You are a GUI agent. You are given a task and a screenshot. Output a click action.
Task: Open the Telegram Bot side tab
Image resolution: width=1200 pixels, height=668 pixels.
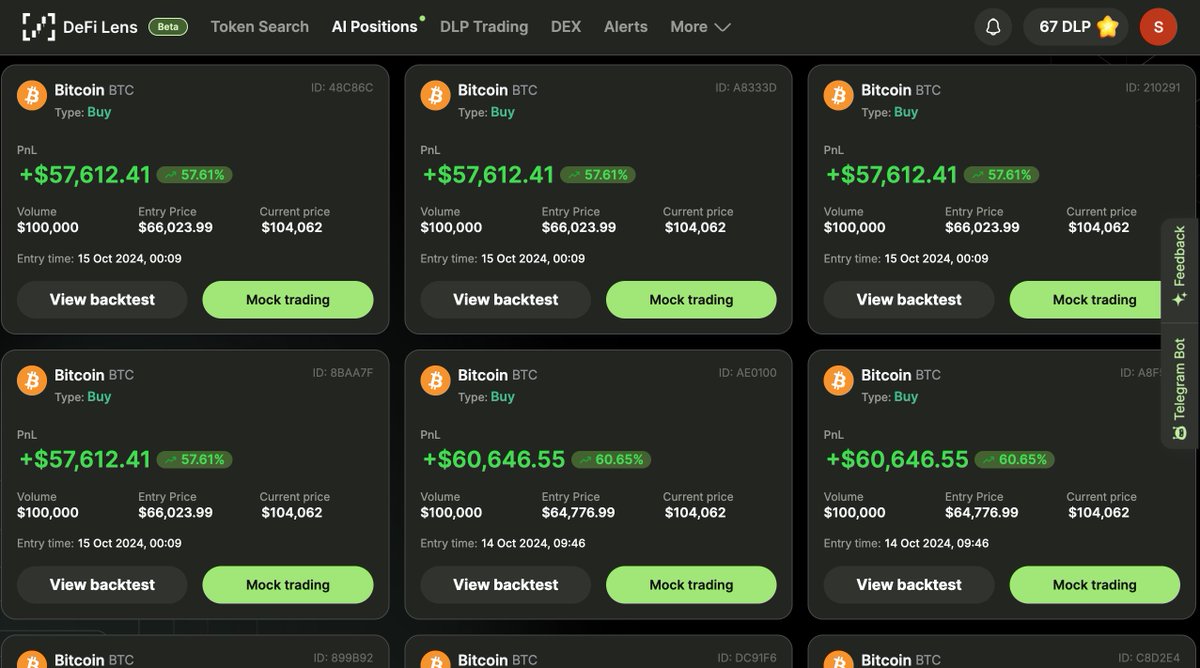coord(1179,388)
